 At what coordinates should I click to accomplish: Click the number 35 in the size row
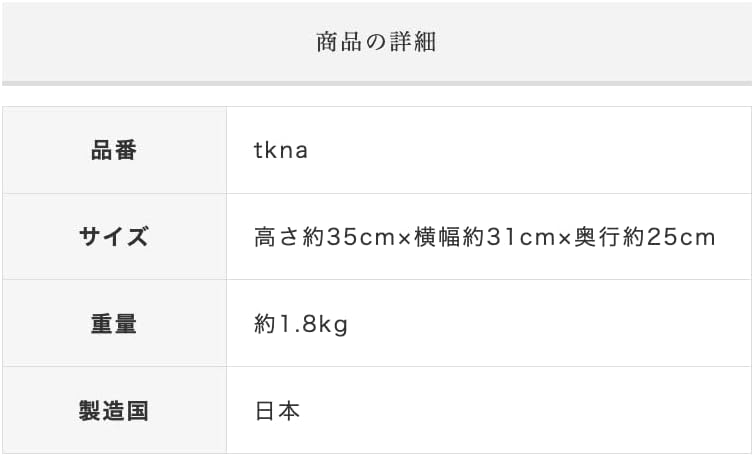pos(339,238)
